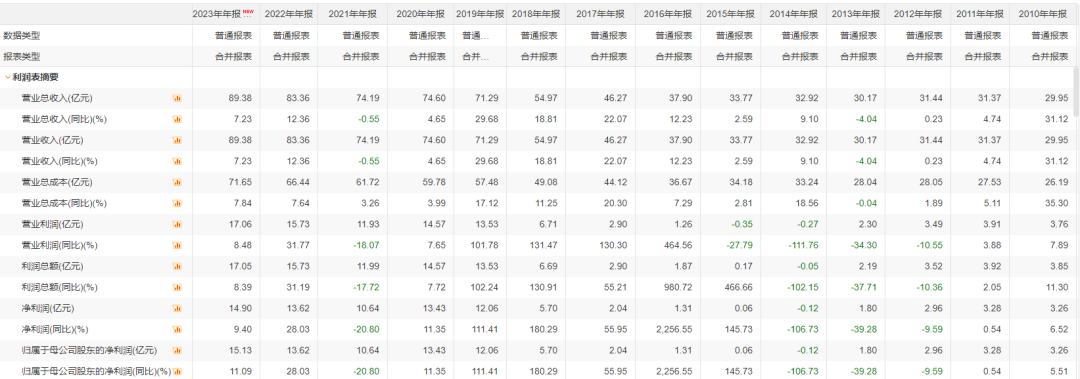Viewport: 1080px width, 379px height.
Task: Open chart icon for 利润总额(亿元) row
Action: 177,267
